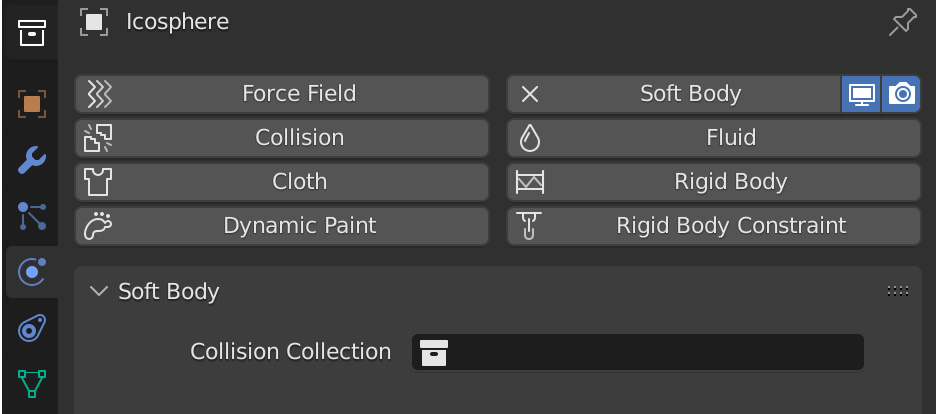Add Force Field physics
This screenshot has width=938, height=414.
point(282,94)
